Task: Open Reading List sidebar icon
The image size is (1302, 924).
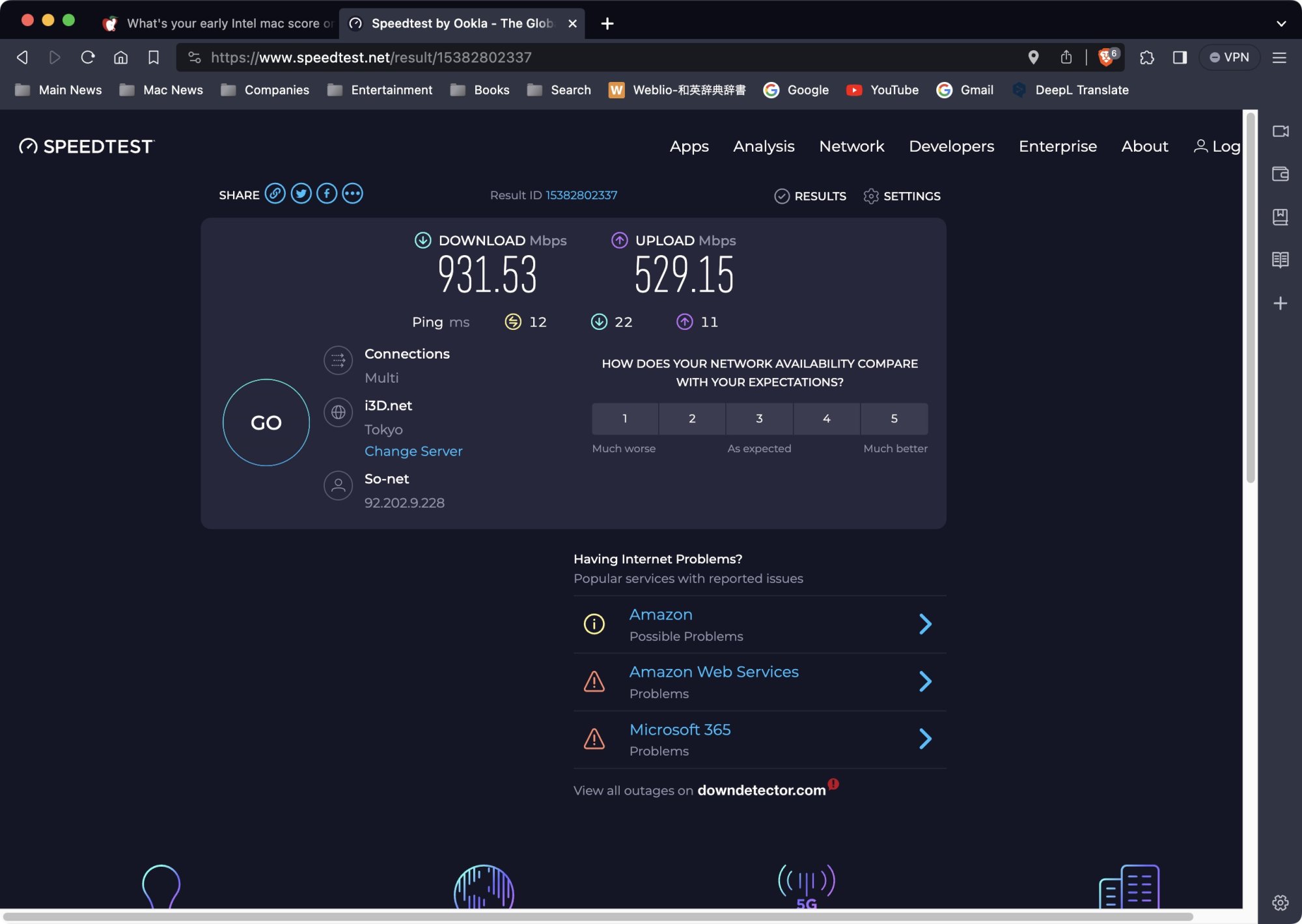Action: pos(1280,260)
